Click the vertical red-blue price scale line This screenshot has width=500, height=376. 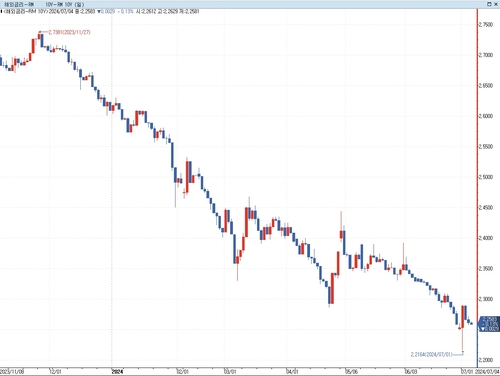[477, 188]
